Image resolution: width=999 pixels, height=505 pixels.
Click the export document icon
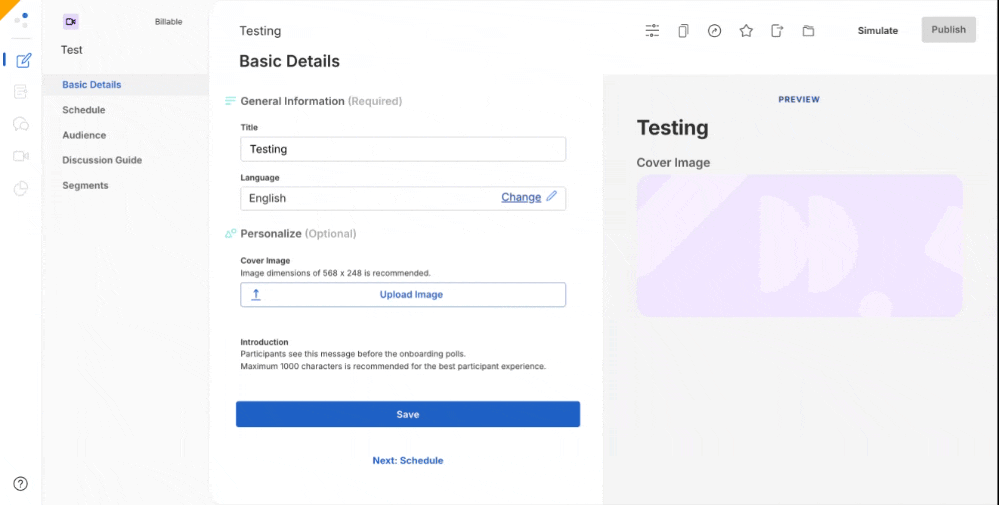(x=777, y=31)
